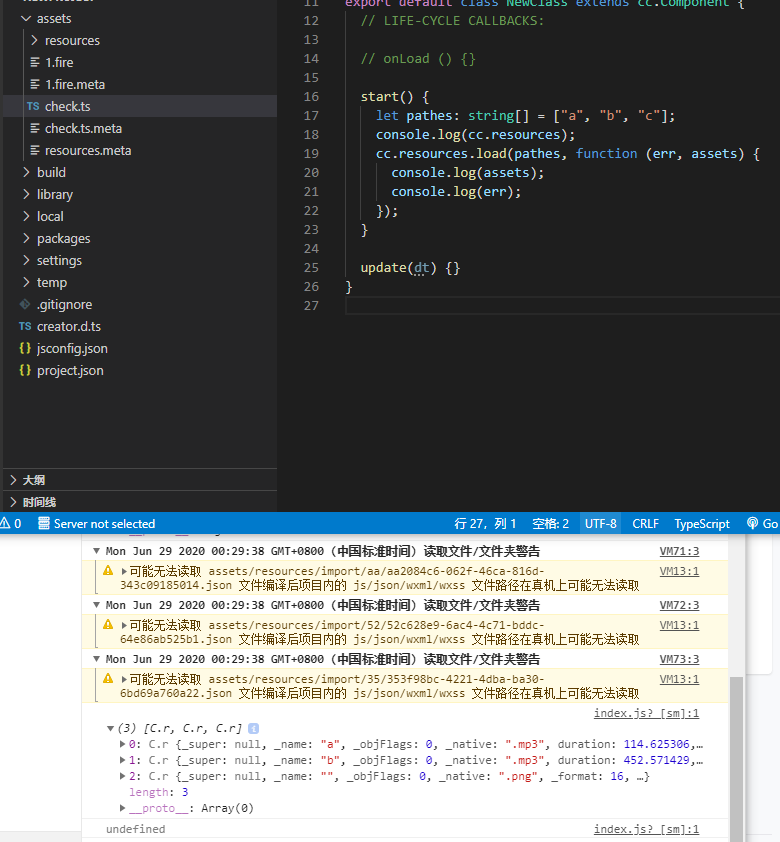Open VM13:1 link for 52c628e9 warning
Image resolution: width=780 pixels, height=842 pixels.
679,625
